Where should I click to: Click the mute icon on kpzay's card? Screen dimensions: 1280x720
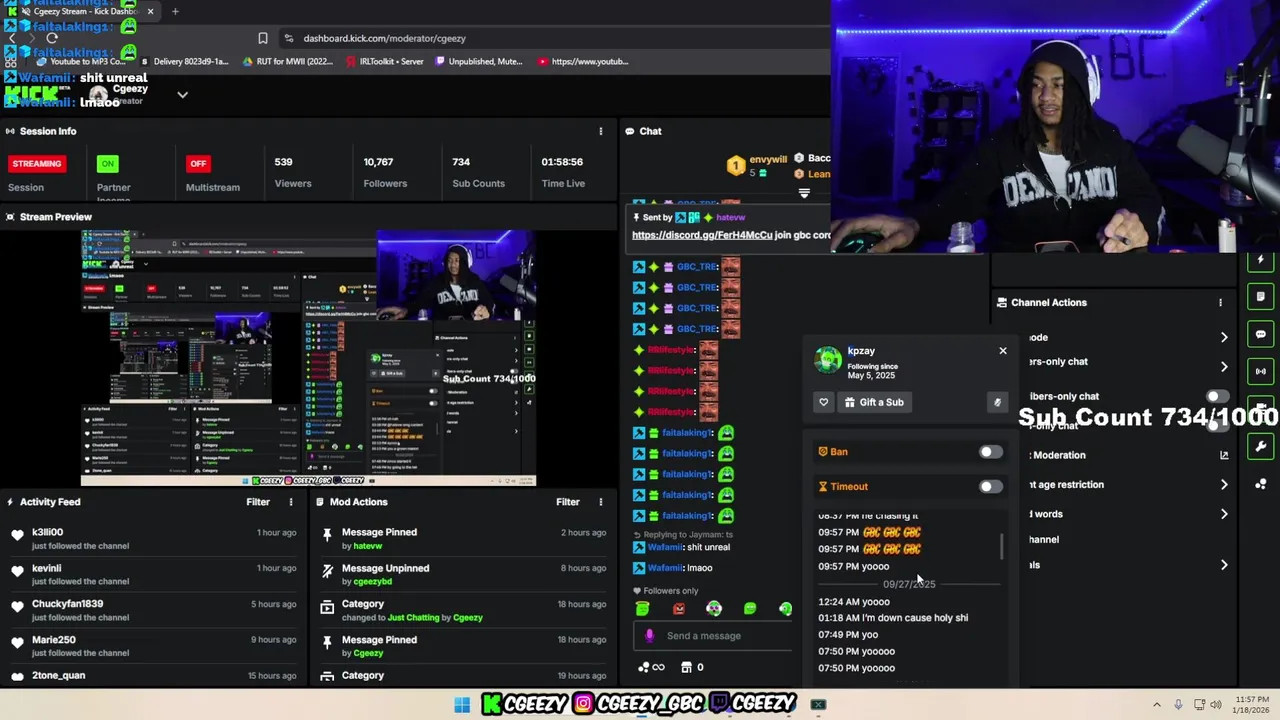pos(997,402)
